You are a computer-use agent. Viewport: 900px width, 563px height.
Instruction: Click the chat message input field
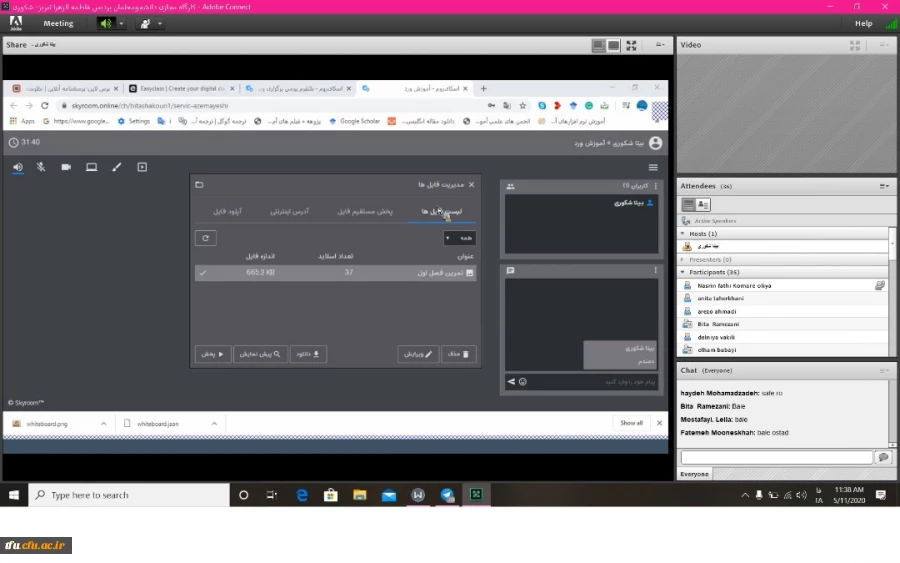coord(776,457)
